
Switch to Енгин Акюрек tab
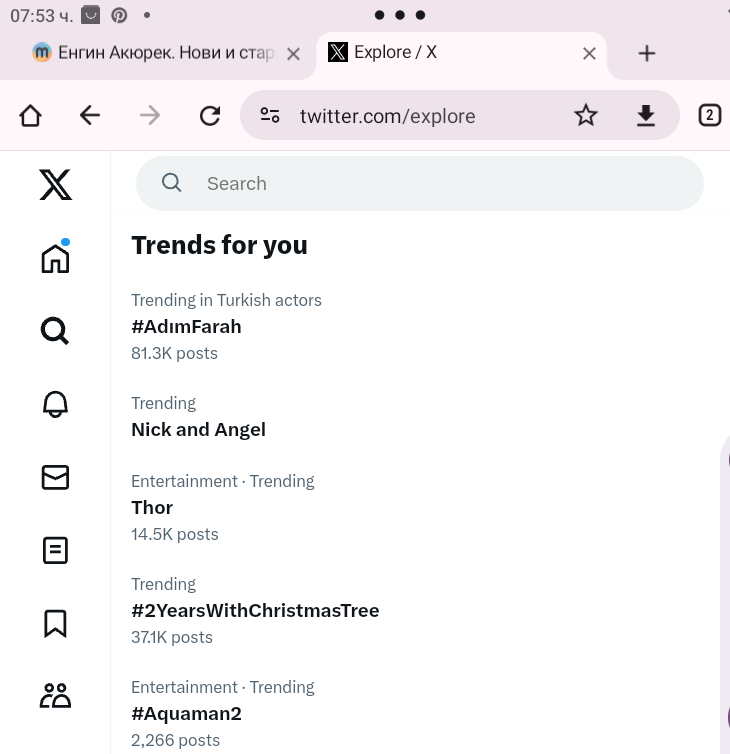click(x=159, y=53)
